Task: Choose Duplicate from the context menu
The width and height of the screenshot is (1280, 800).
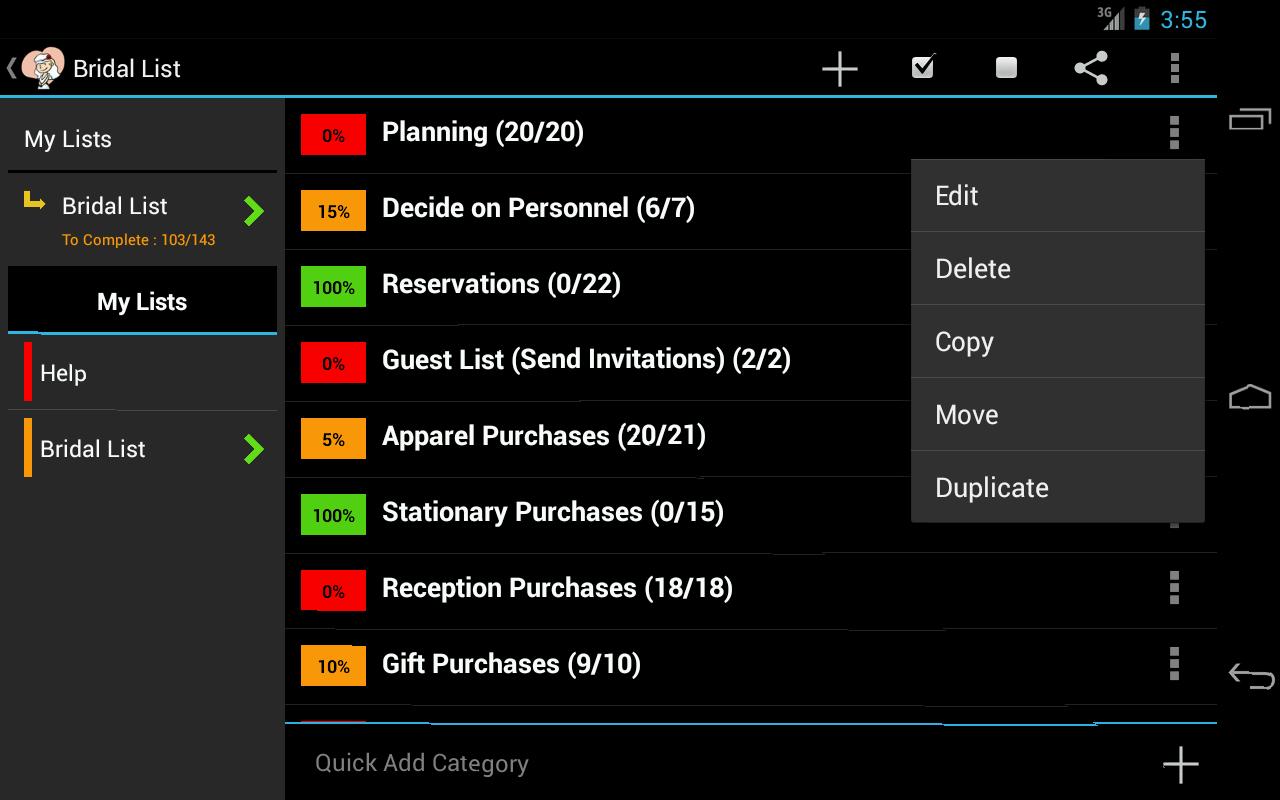Action: 1057,487
